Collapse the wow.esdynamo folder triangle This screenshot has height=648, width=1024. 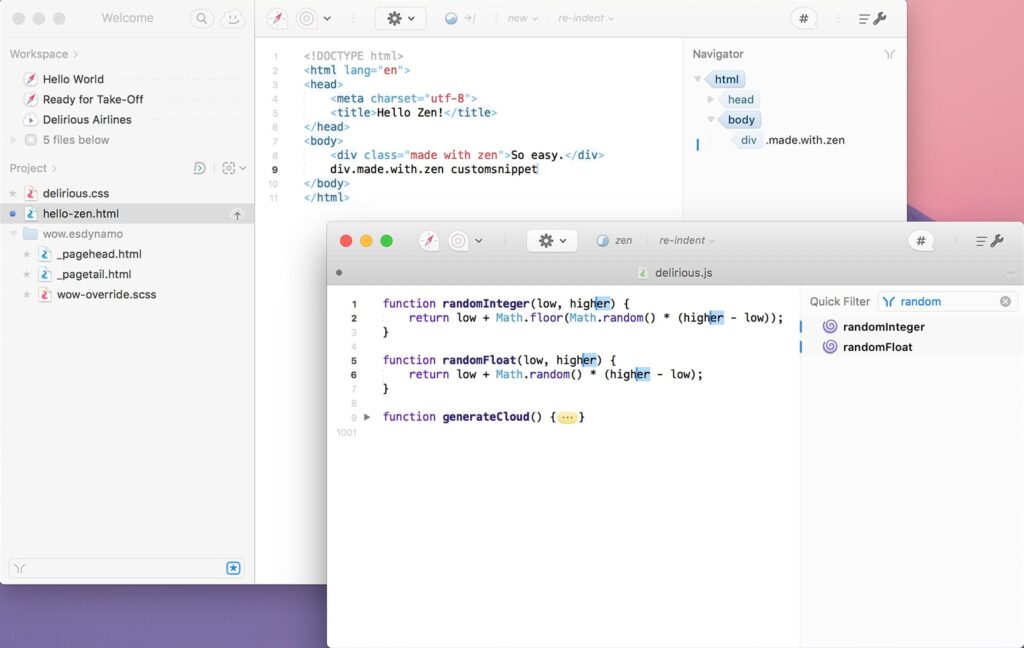click(13, 234)
